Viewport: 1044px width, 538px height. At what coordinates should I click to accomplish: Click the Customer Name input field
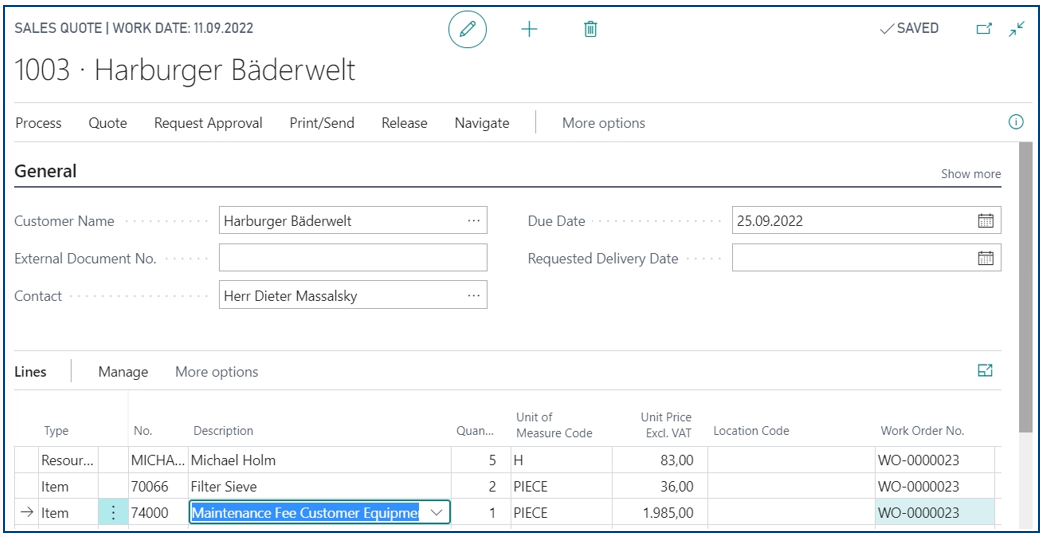point(353,221)
